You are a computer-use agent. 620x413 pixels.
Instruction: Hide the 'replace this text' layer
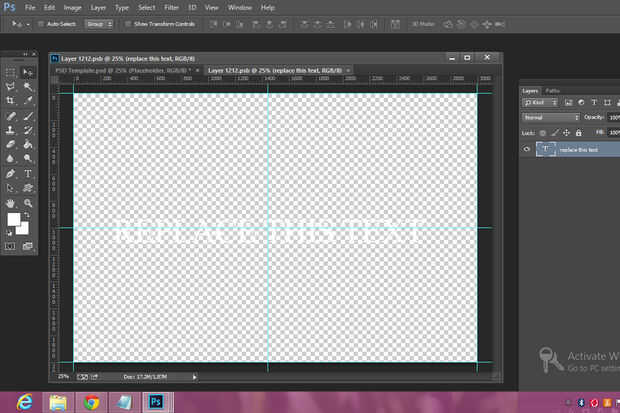tap(526, 149)
